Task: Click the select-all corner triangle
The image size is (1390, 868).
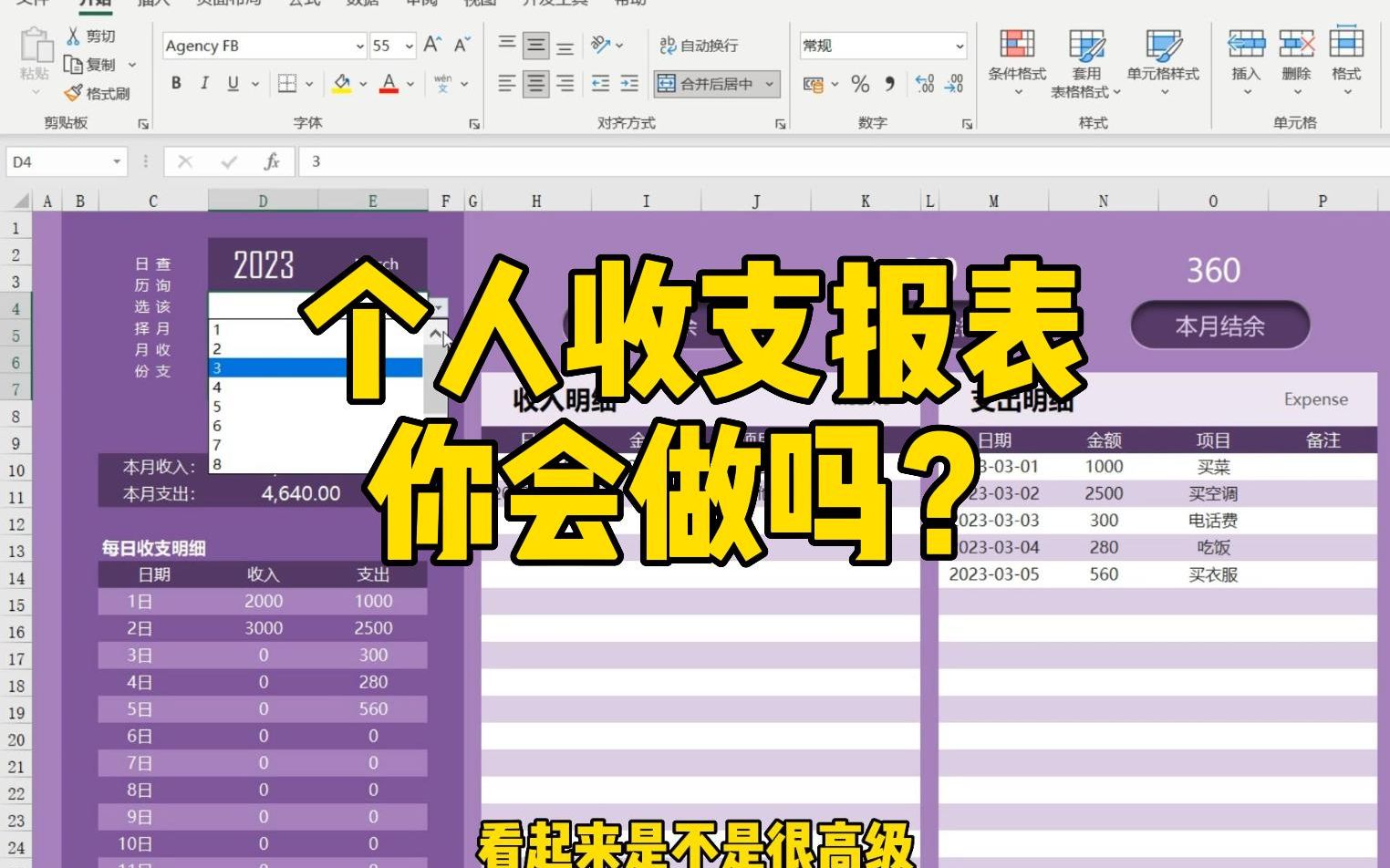Action: [x=20, y=201]
